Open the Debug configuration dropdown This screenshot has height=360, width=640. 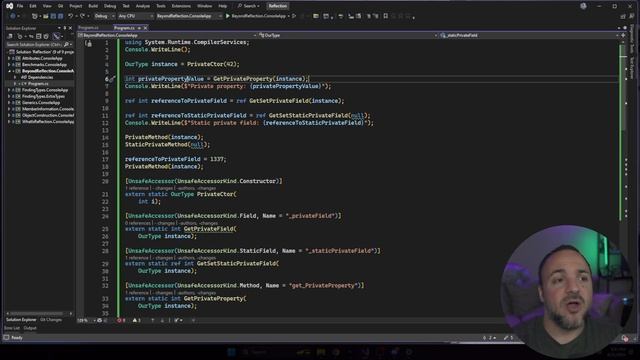(104, 16)
